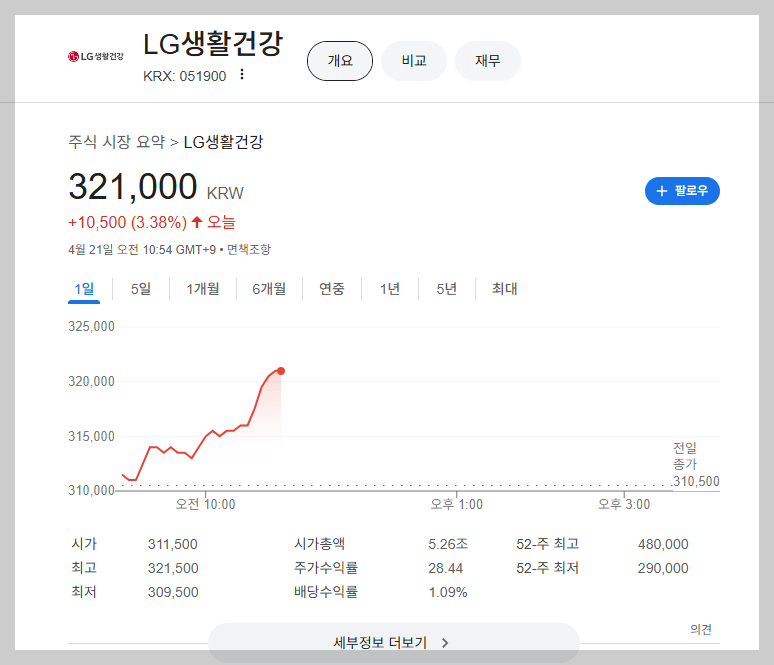Click the 오후 3:00 axis label
This screenshot has width=774, height=665.
coord(624,505)
